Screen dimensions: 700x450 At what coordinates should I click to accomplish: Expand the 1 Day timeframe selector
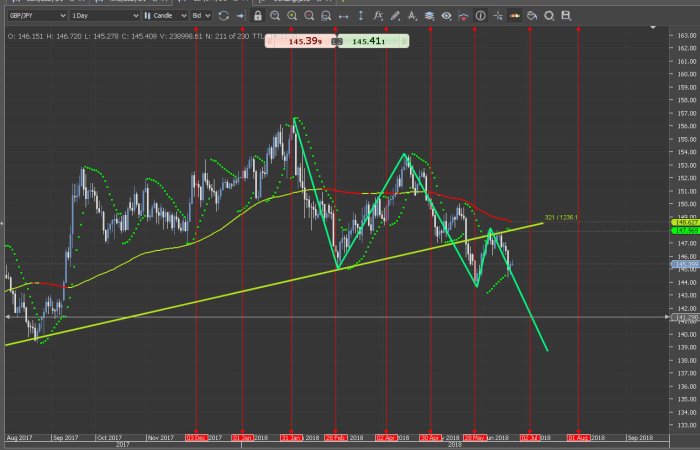click(x=105, y=16)
